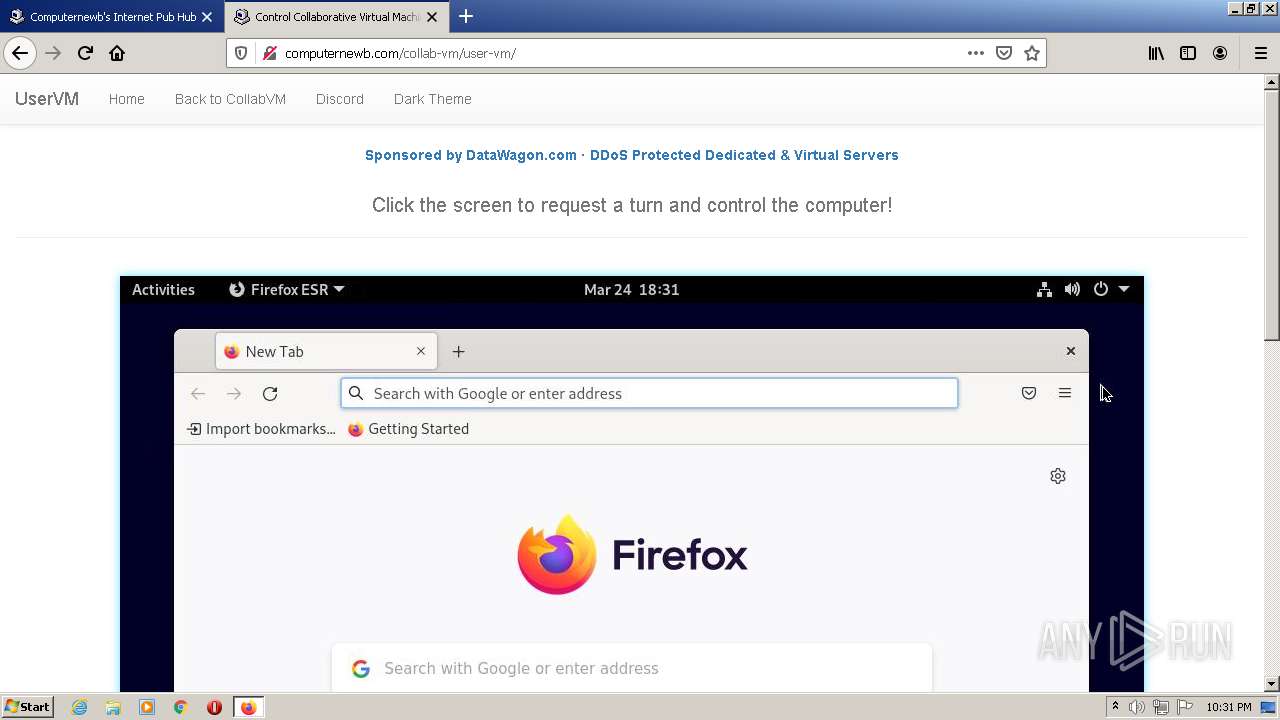Screen dimensions: 1280x720
Task: Focus VM Firefox address bar search field
Action: pyautogui.click(x=649, y=393)
